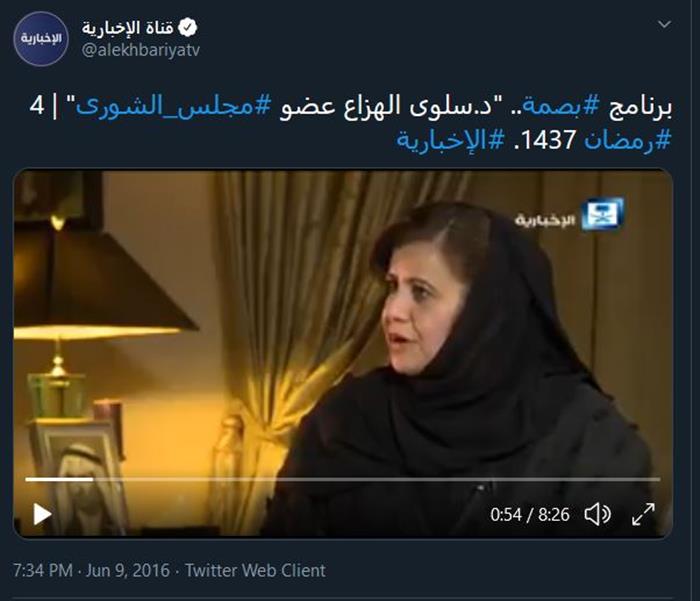The width and height of the screenshot is (700, 601).
Task: Open the قناة الإخبارية display name
Action: [x=127, y=28]
